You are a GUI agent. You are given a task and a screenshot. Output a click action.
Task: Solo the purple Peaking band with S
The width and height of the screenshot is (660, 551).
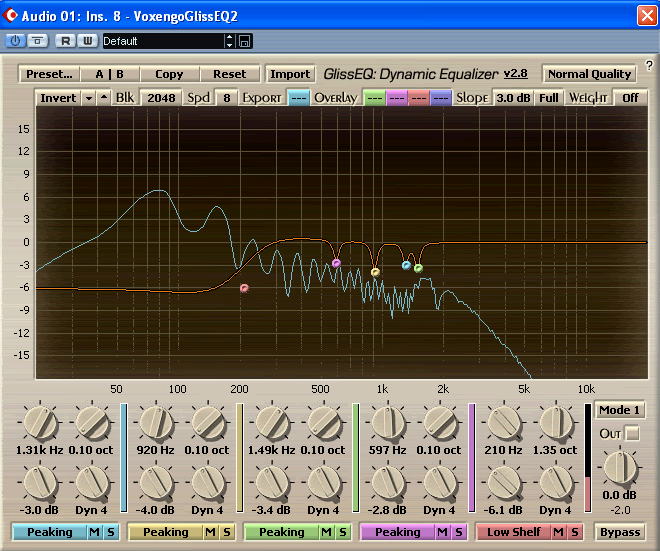coord(459,532)
